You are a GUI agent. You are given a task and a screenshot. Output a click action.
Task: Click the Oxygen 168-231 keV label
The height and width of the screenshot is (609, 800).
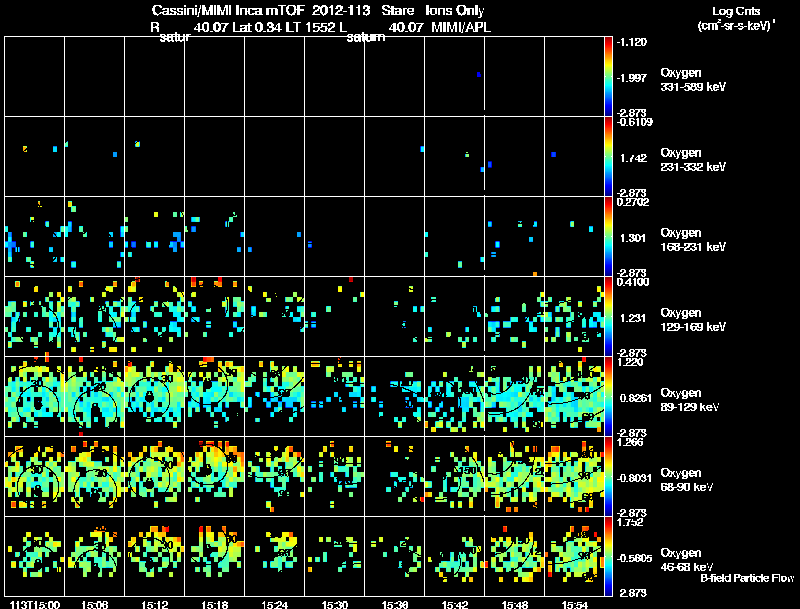click(693, 240)
